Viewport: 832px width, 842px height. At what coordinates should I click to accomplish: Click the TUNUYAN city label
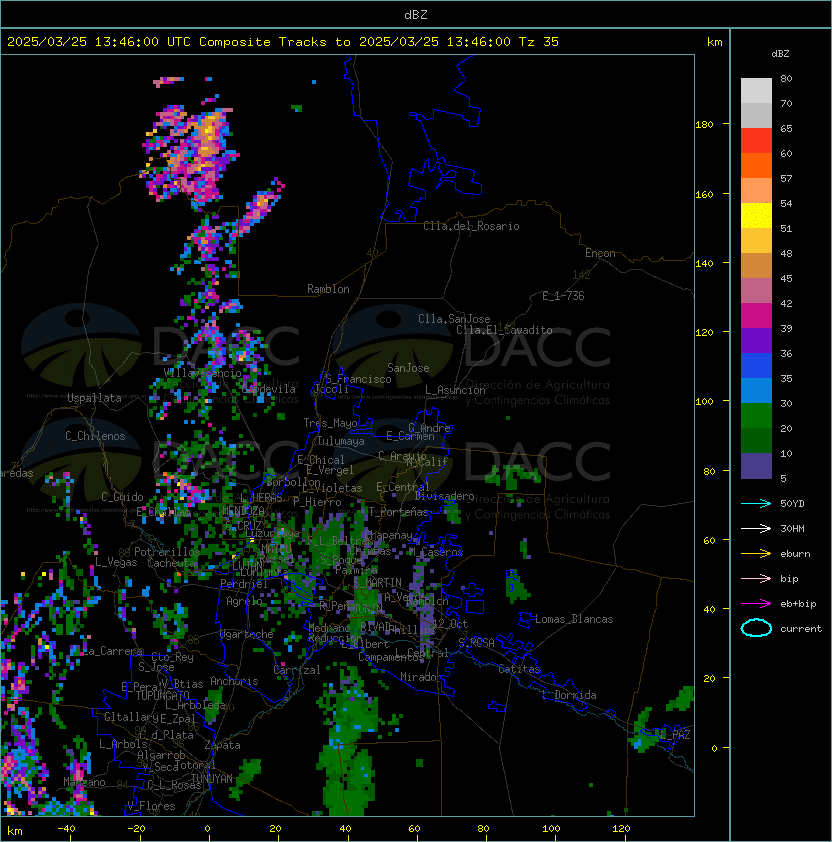(212, 779)
